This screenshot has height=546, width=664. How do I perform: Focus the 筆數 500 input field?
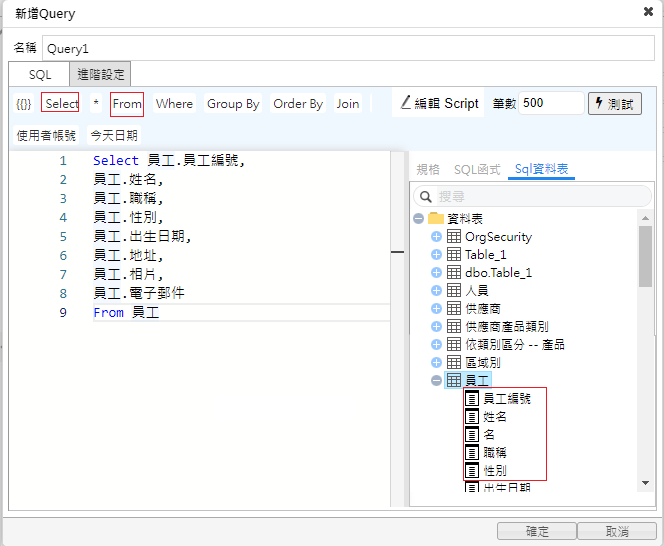[551, 103]
